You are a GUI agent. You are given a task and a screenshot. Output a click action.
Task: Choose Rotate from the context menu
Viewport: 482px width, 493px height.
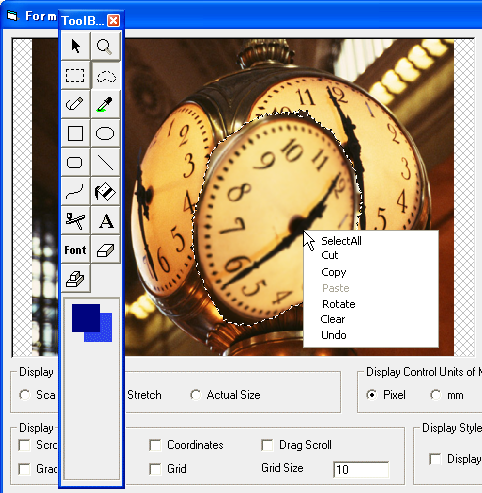click(x=338, y=304)
